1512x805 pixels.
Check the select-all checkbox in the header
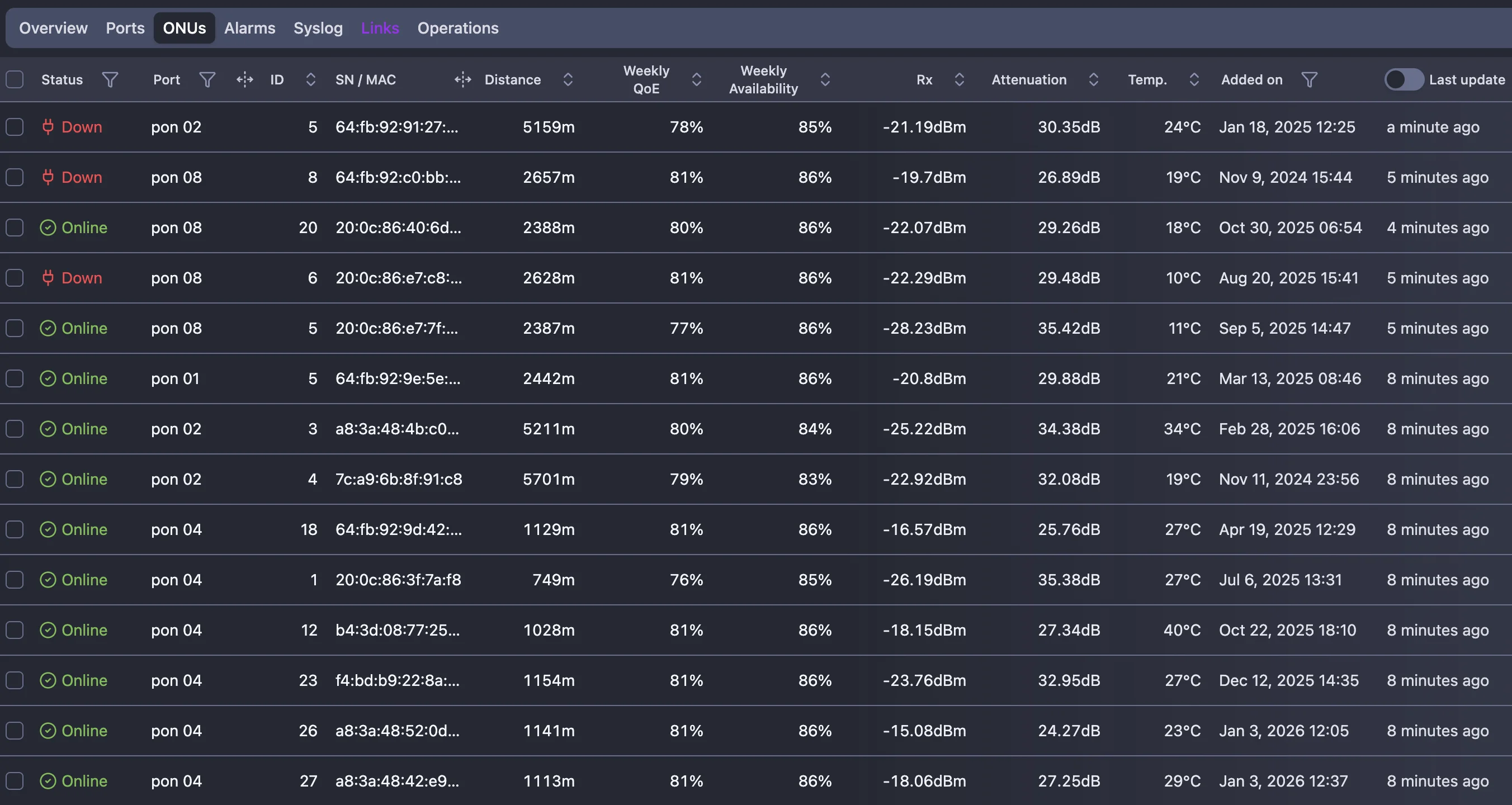coord(15,79)
